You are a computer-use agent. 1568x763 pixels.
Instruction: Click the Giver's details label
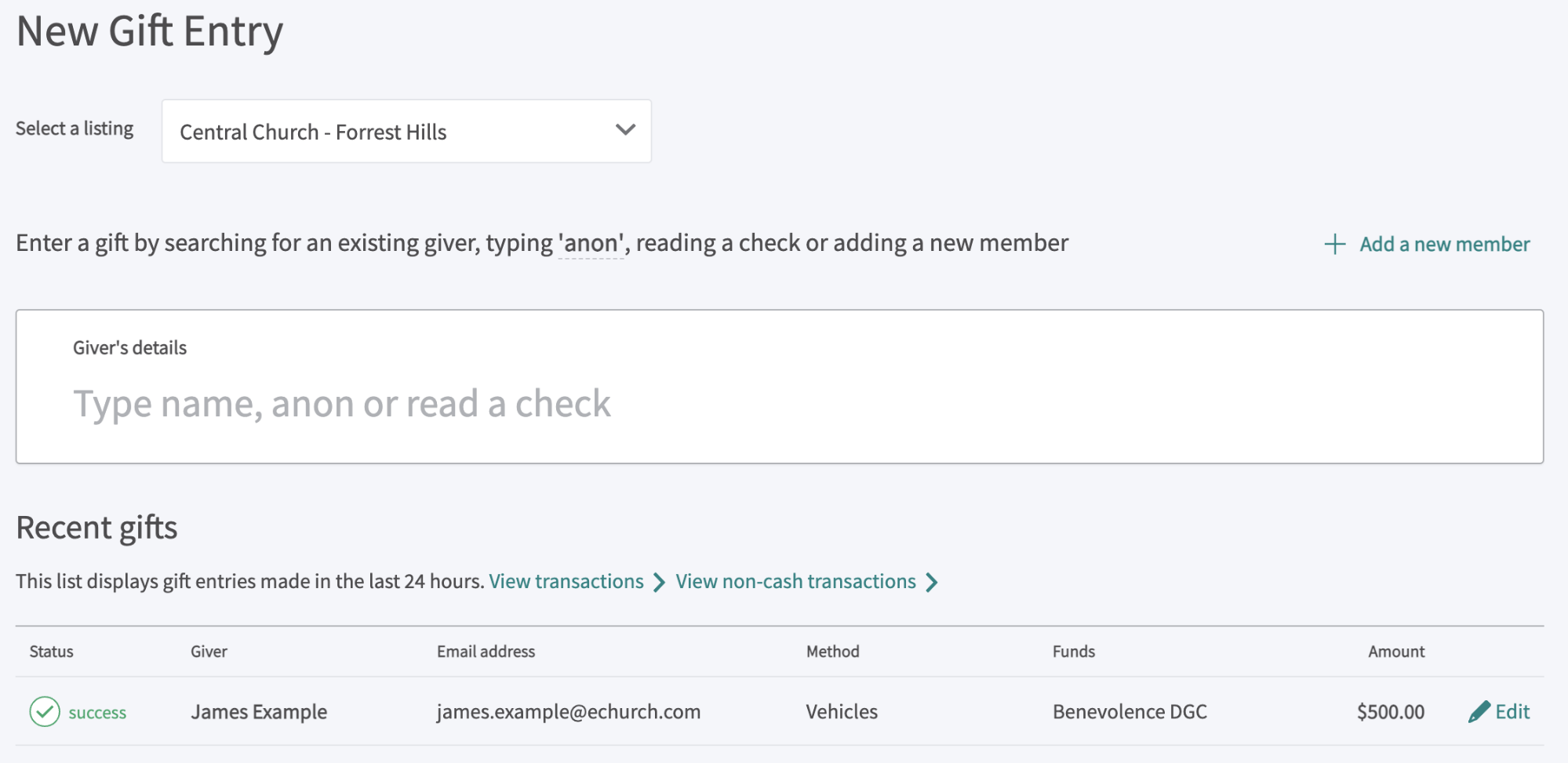tap(129, 347)
